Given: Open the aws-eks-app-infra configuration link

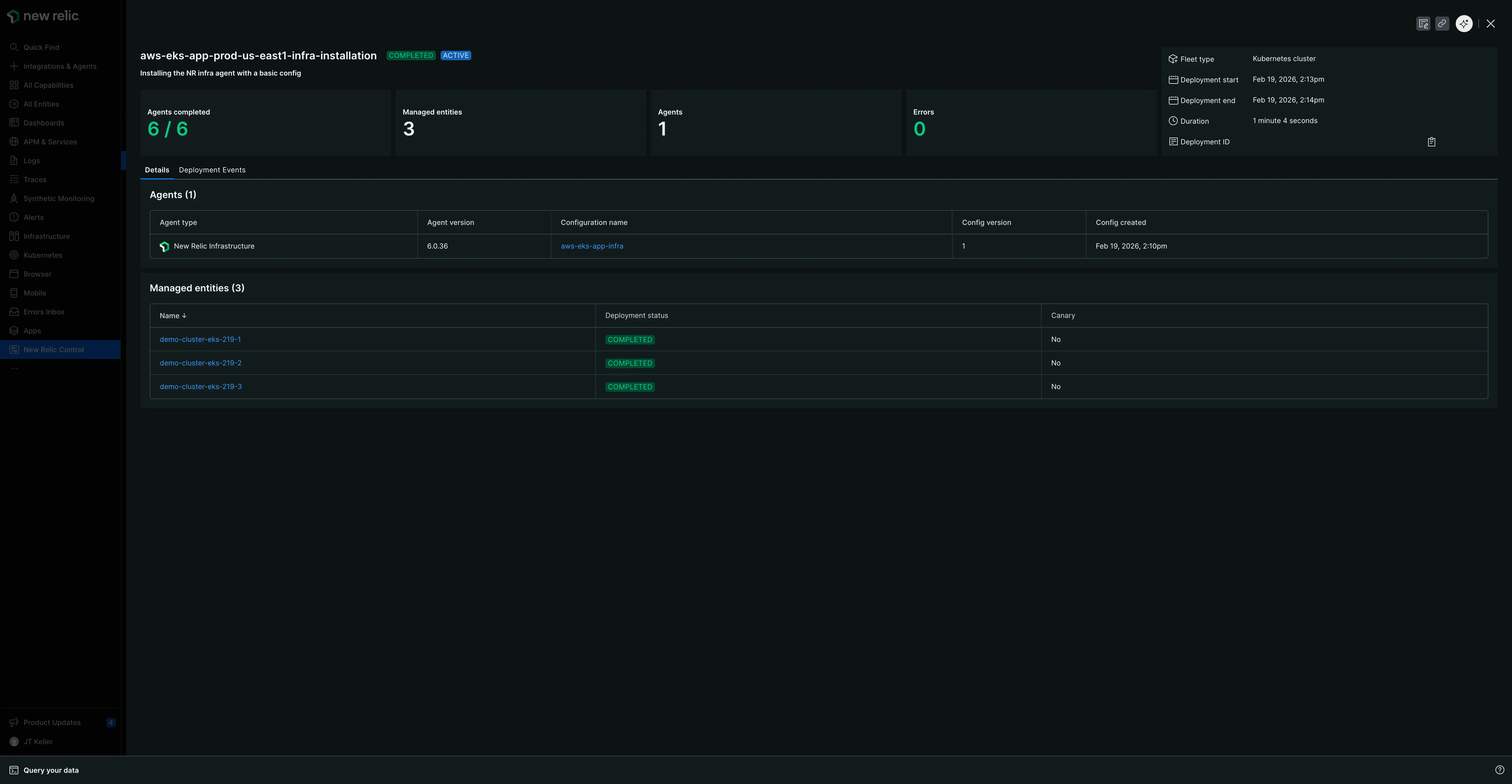Looking at the screenshot, I should [592, 246].
